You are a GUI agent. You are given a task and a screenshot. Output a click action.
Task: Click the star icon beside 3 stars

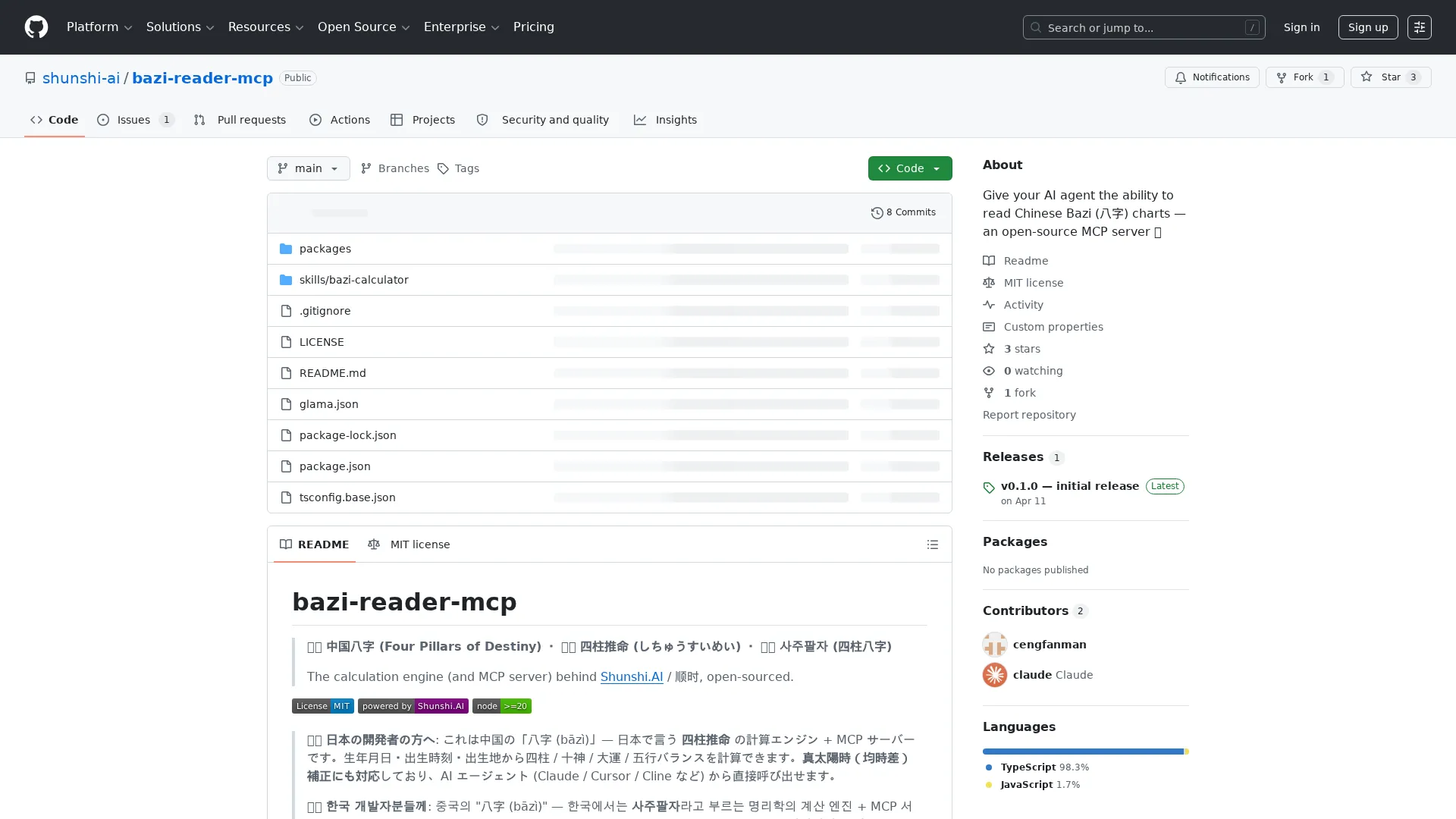(989, 349)
